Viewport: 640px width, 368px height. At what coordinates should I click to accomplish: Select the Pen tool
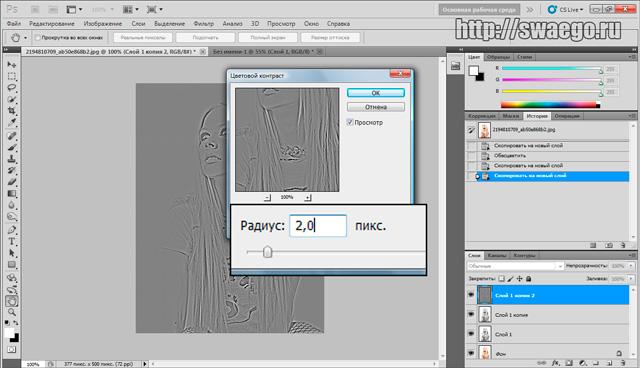coord(12,230)
